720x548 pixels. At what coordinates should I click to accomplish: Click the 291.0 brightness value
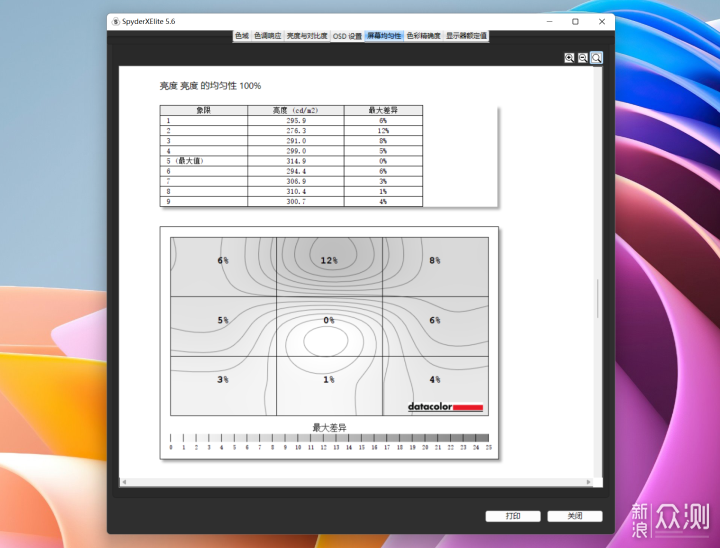tap(296, 141)
